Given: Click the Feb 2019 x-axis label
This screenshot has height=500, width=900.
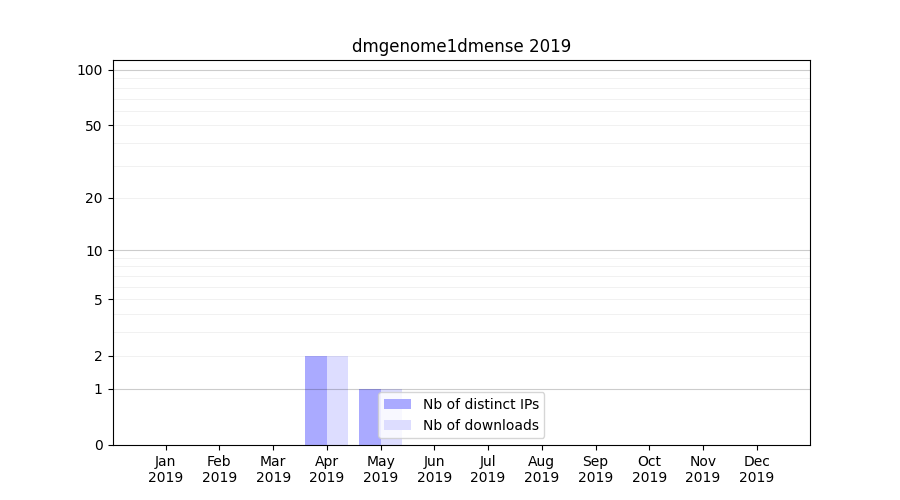Looking at the screenshot, I should coord(219,469).
